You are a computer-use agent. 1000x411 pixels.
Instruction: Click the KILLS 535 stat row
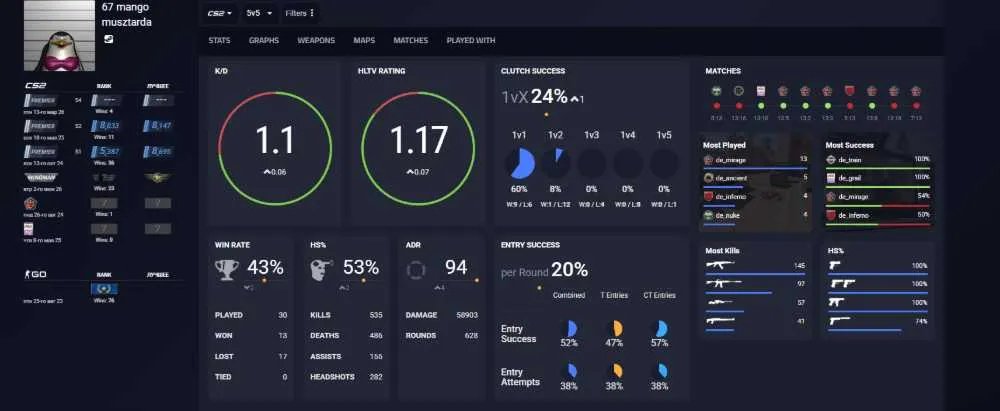pos(346,315)
